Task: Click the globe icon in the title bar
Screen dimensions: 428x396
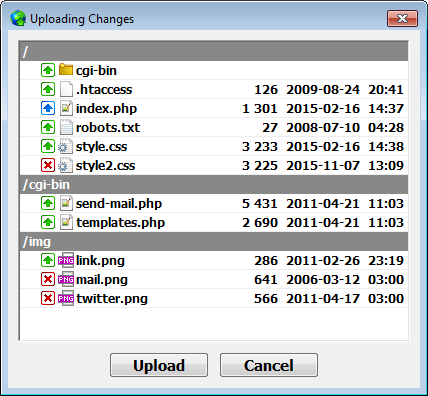Action: click(18, 18)
